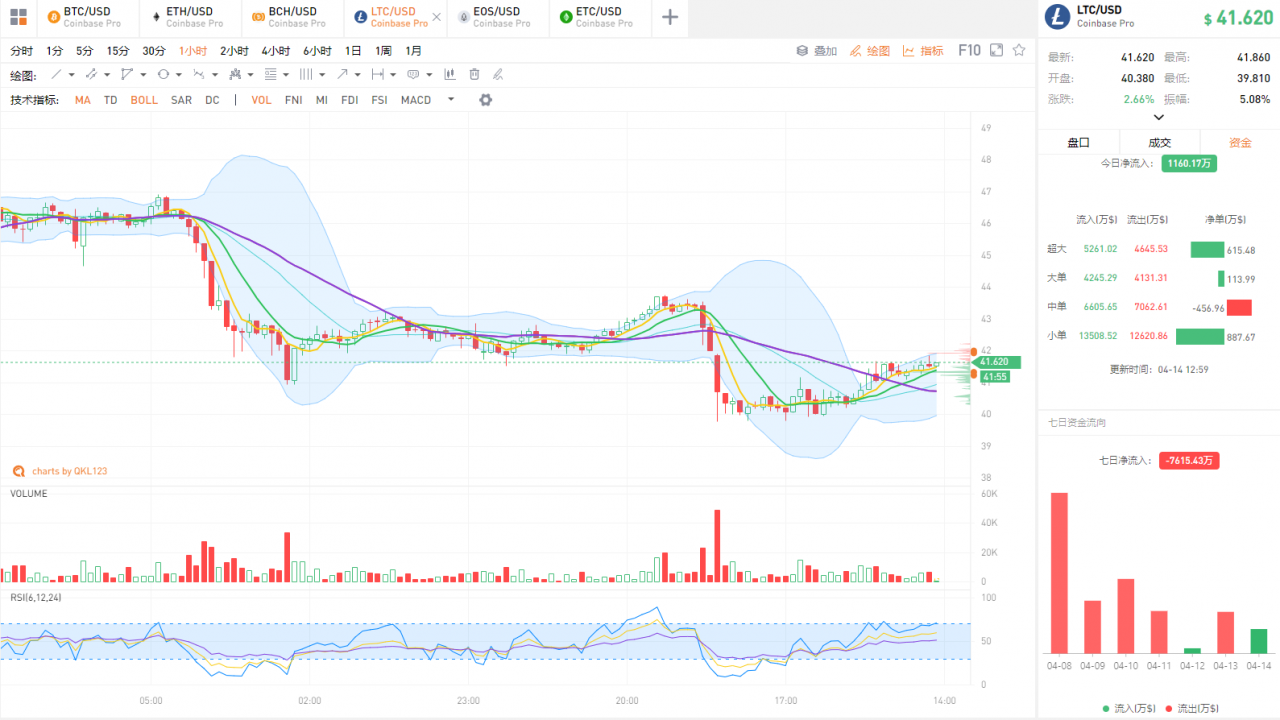Switch to the BTC/USD tab
The width and height of the screenshot is (1280, 720).
87,17
